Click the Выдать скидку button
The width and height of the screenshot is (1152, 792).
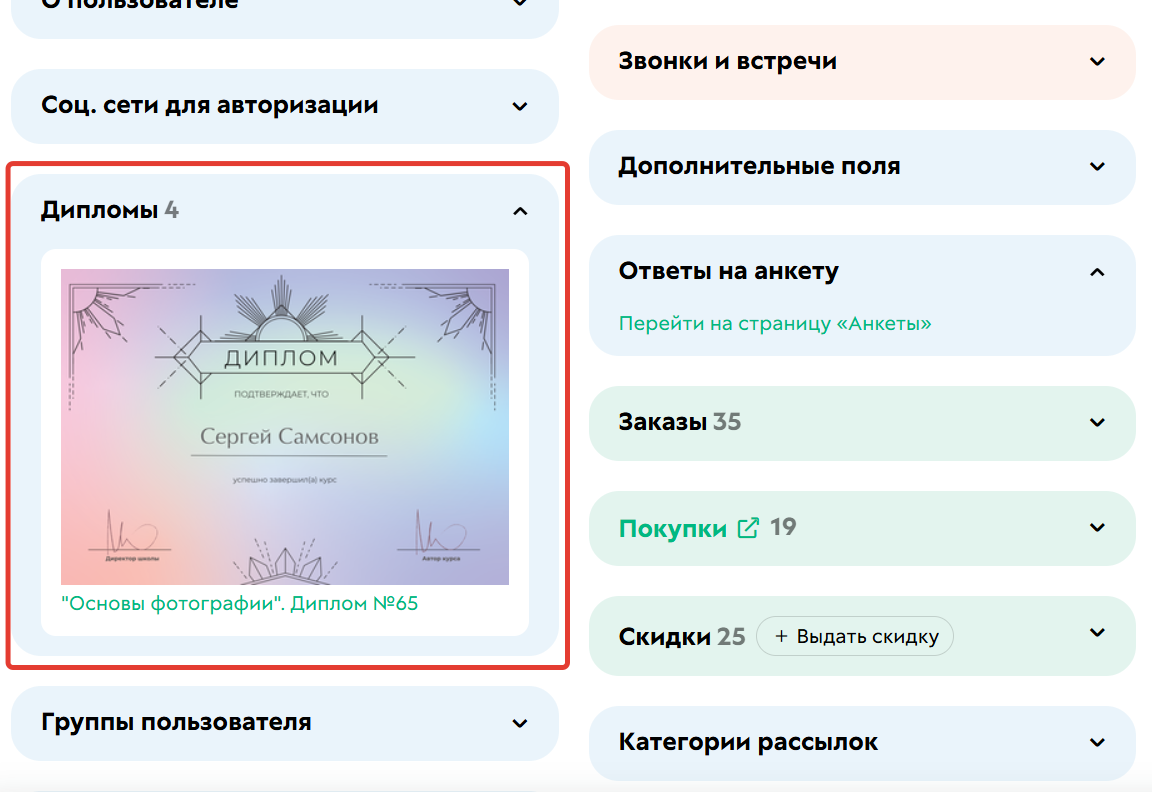[855, 636]
